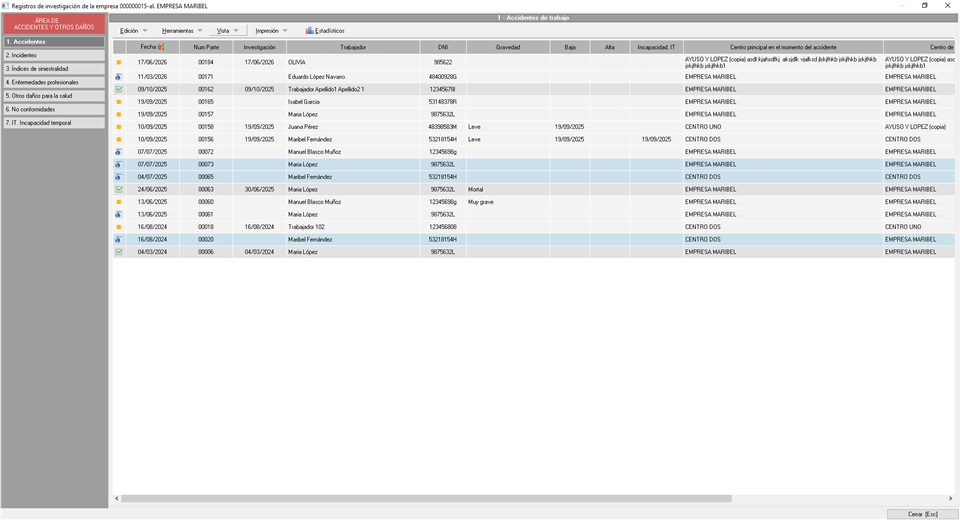Go to 2. Incidentes section
The height and width of the screenshot is (520, 960).
tap(54, 56)
